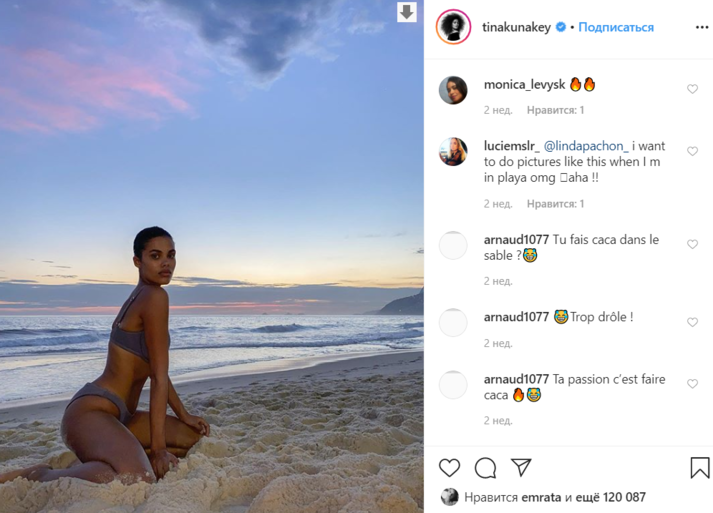713x513 pixels.
Task: Like arnaud1077's "Ta passion" comment
Action: 692,384
